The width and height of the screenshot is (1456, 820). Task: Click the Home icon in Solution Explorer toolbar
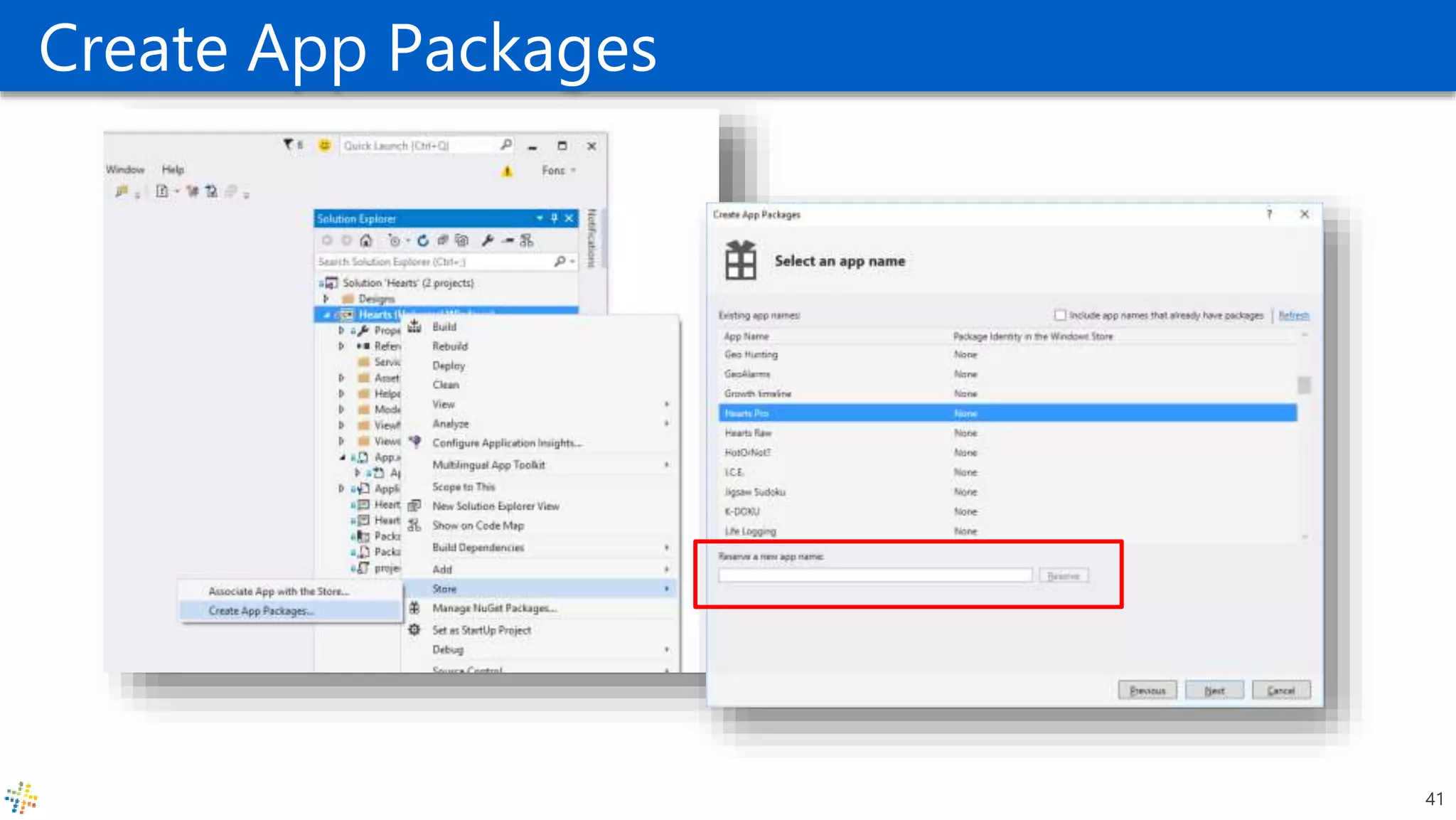point(365,240)
